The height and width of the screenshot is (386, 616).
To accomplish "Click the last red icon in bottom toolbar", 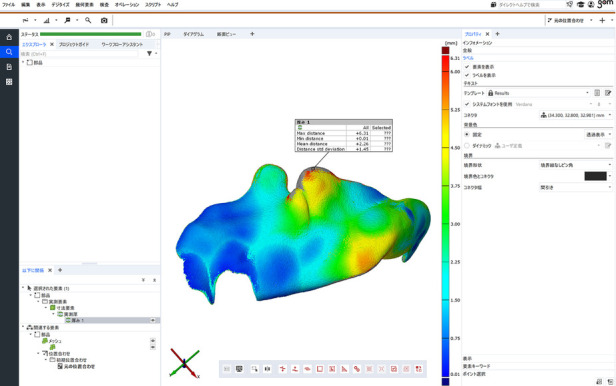I will 418,369.
